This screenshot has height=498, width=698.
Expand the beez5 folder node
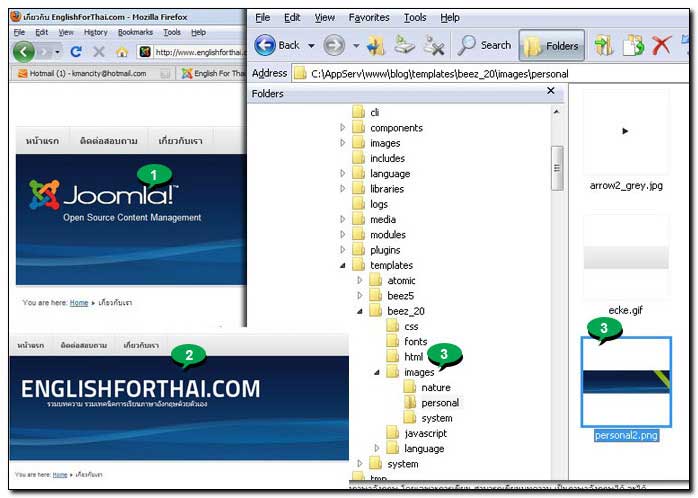[x=360, y=296]
